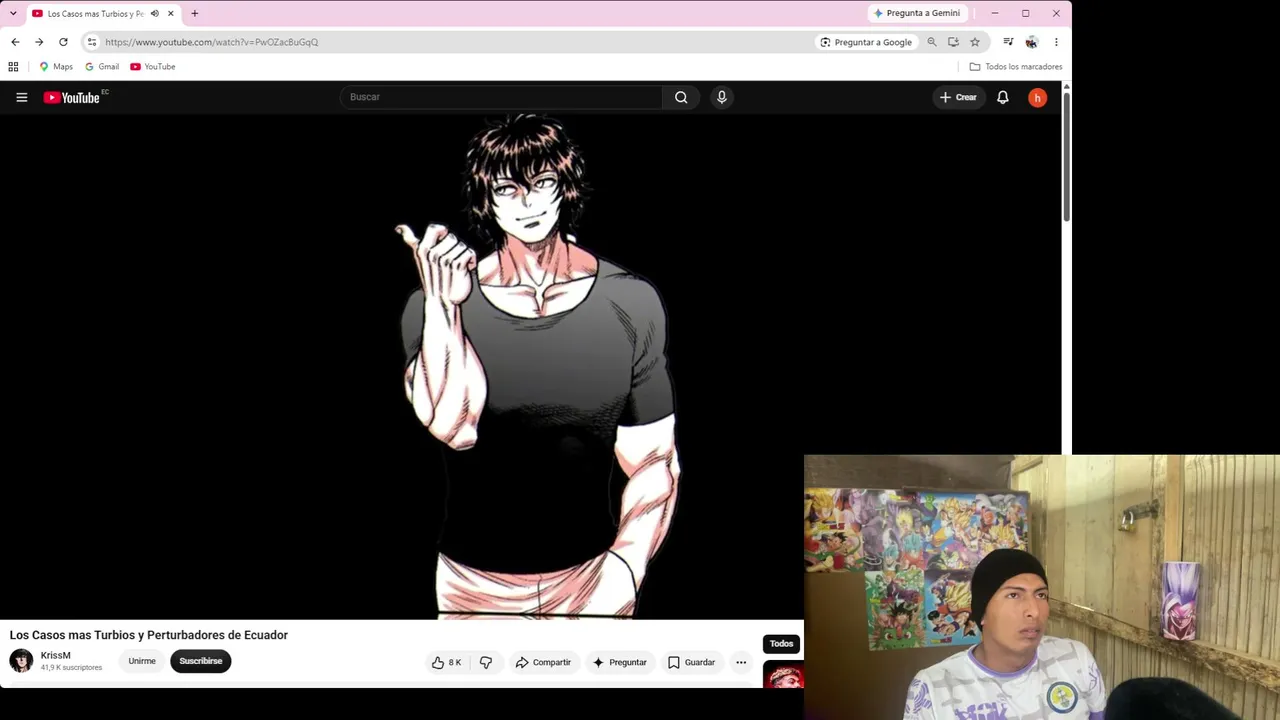
Task: Click Pregunta a Gemini button
Action: pos(917,13)
